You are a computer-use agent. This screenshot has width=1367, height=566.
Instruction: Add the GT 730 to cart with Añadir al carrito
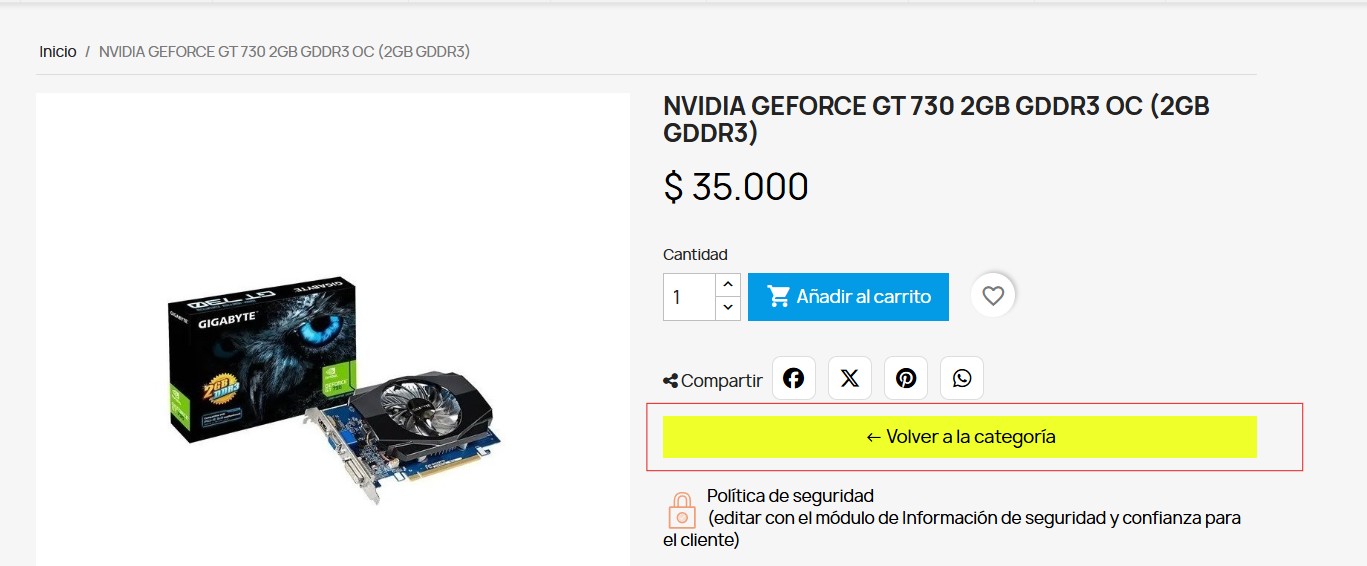click(848, 297)
